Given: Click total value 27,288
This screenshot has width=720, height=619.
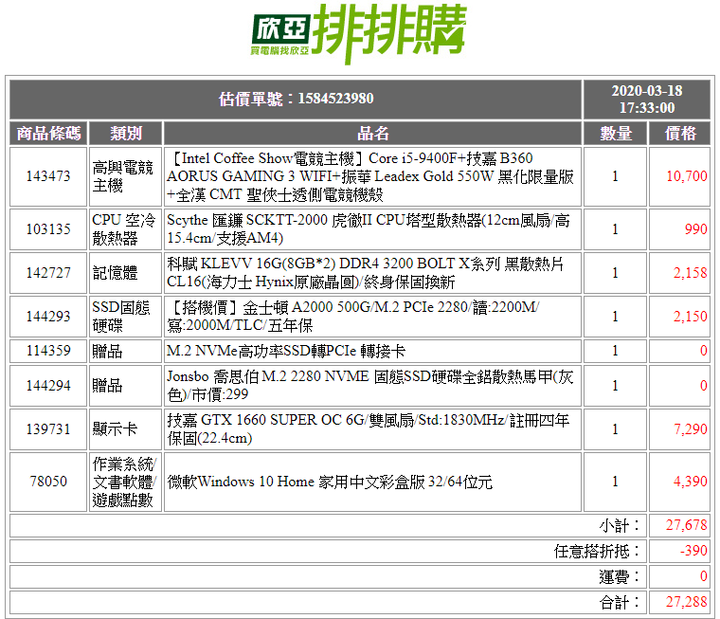Looking at the screenshot, I should 686,602.
